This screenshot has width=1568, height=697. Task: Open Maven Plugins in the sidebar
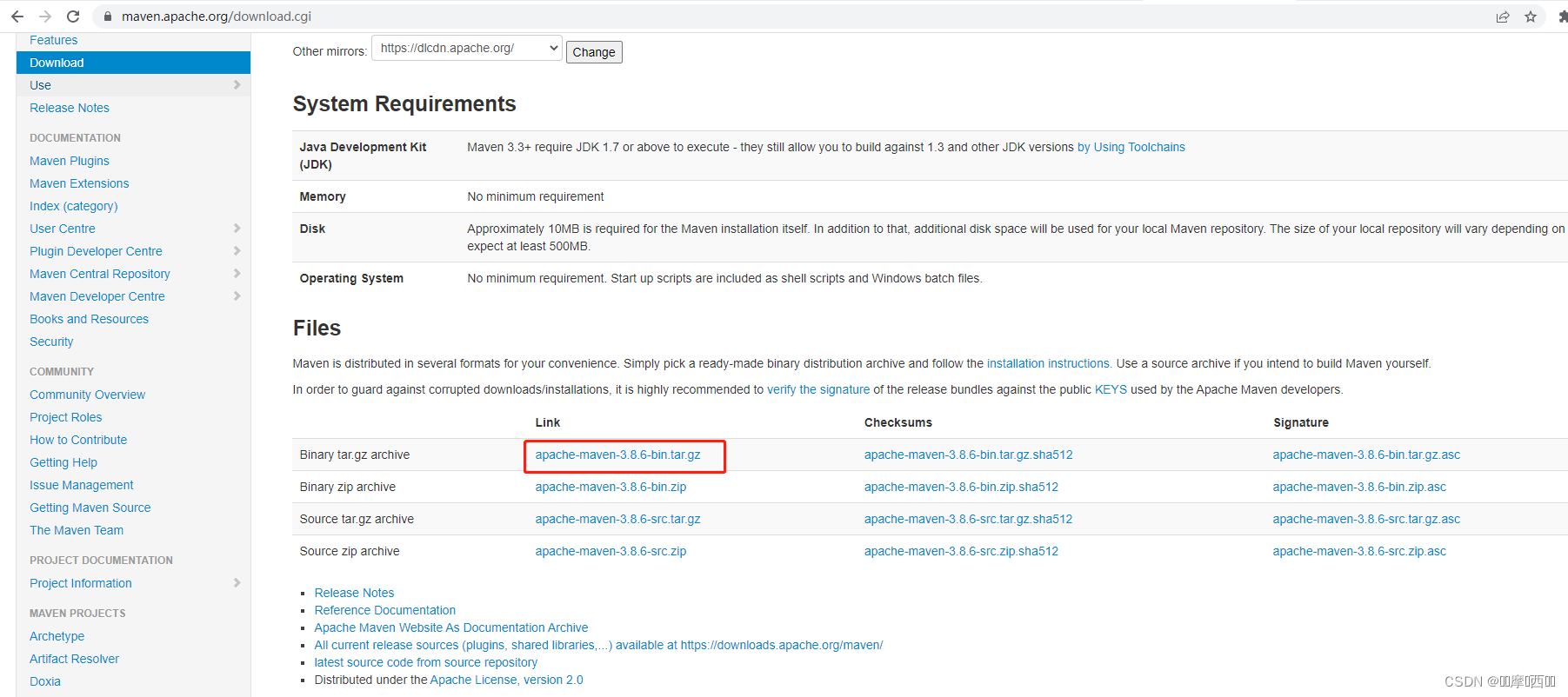point(70,161)
